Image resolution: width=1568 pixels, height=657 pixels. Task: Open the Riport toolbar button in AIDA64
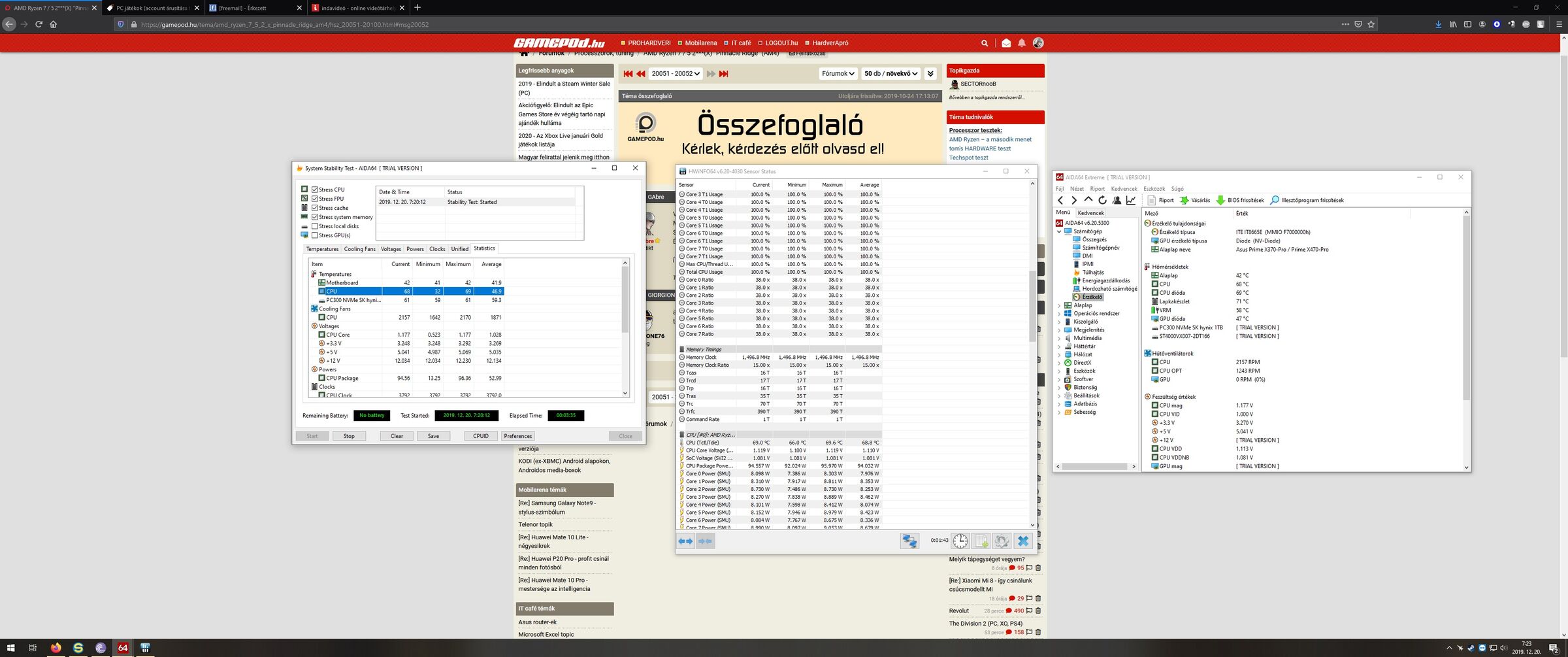coord(1160,200)
